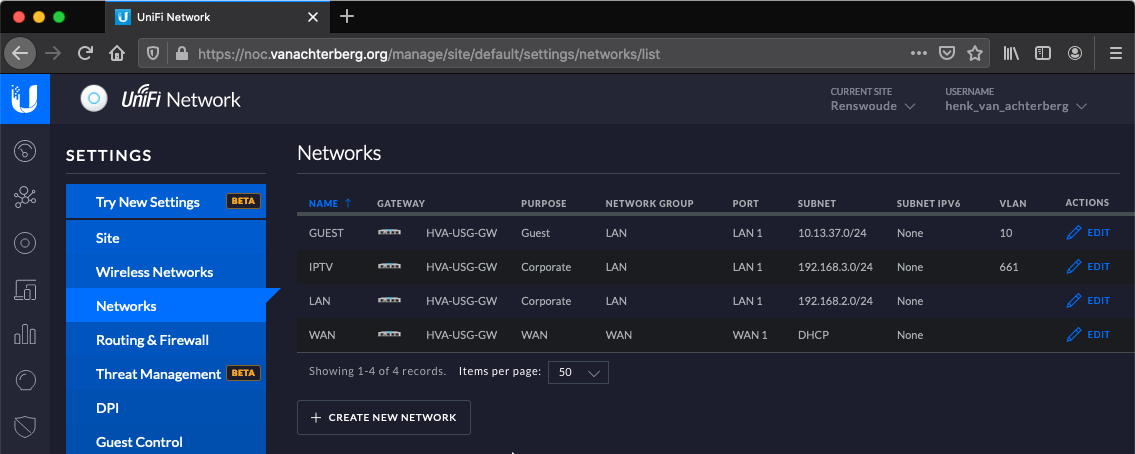Open the shield icon in sidebar
1135x454 pixels.
click(25, 426)
